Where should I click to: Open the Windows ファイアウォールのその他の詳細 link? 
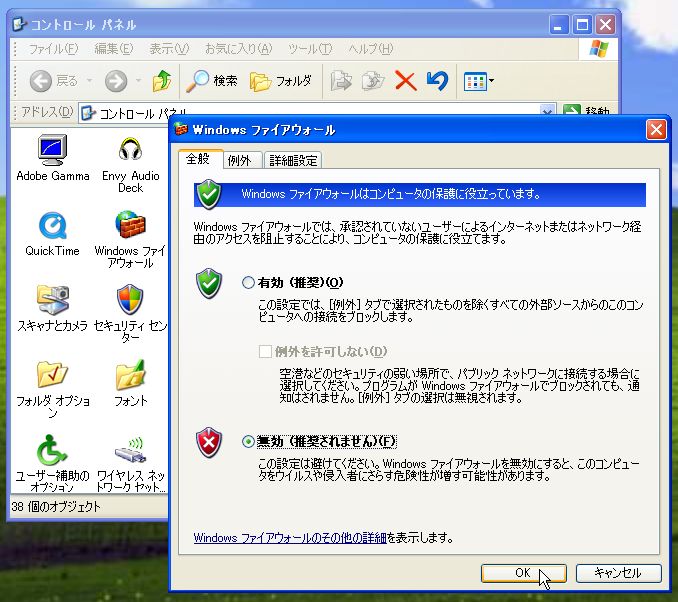tap(290, 538)
